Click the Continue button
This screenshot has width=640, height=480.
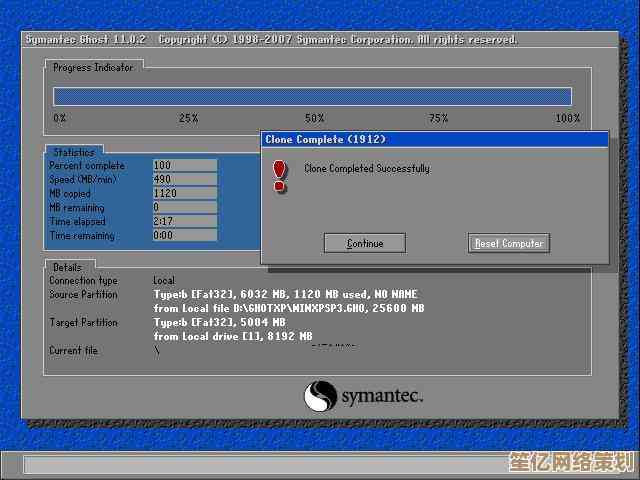(x=365, y=243)
